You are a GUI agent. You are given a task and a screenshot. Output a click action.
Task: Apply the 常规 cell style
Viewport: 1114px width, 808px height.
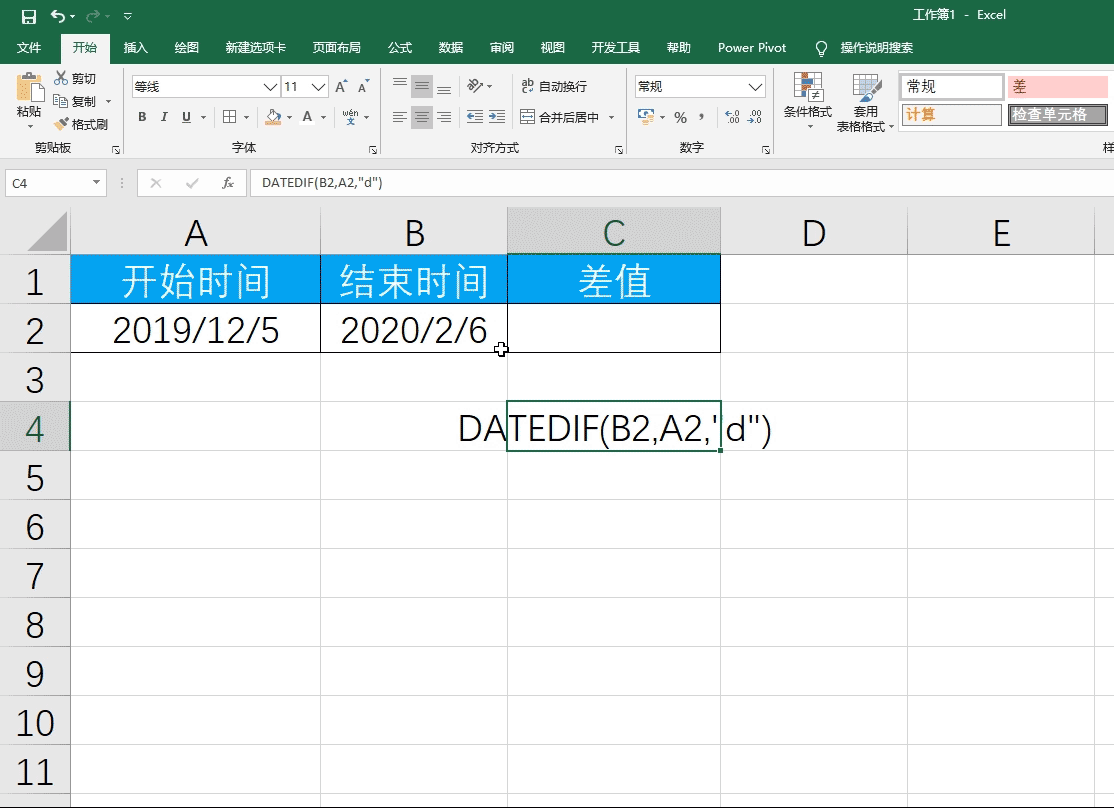951,87
